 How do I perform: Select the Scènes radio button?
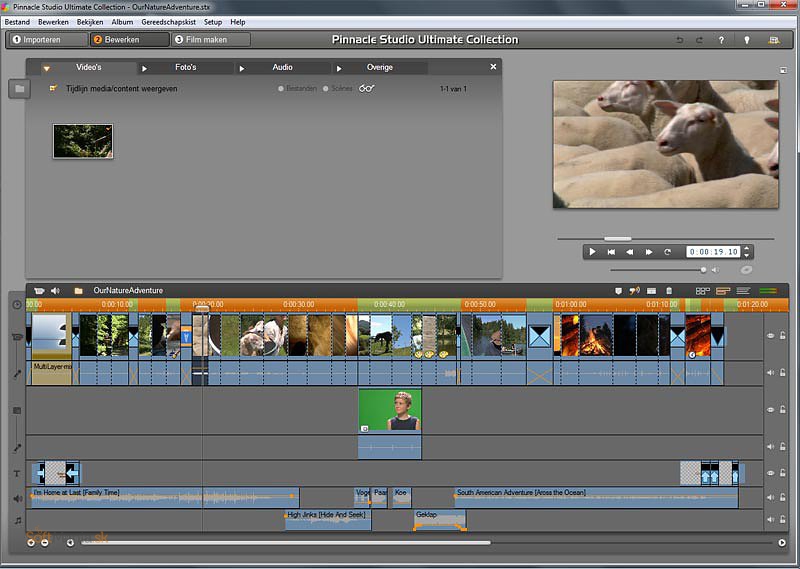coord(326,89)
